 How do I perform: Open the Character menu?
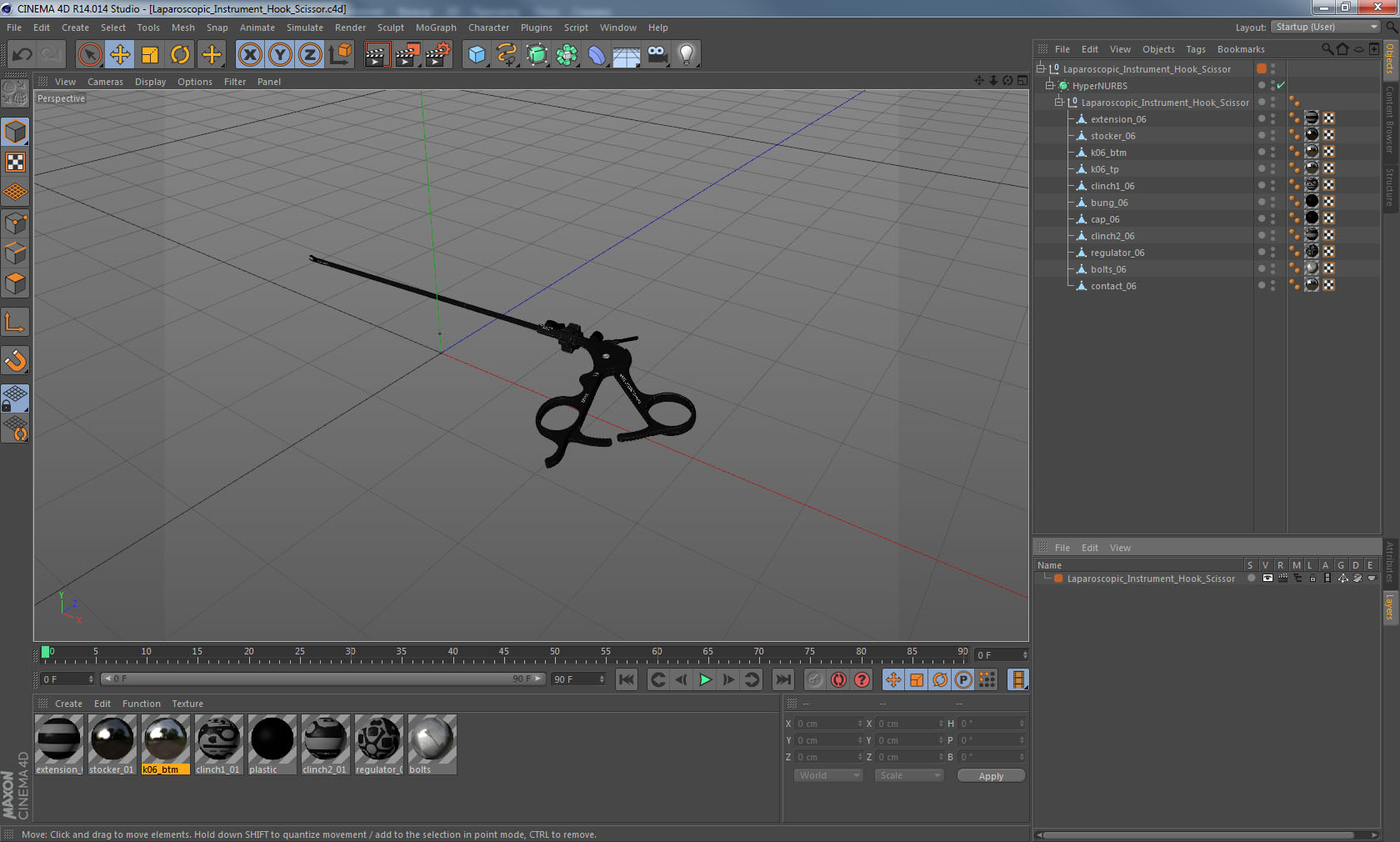click(488, 28)
